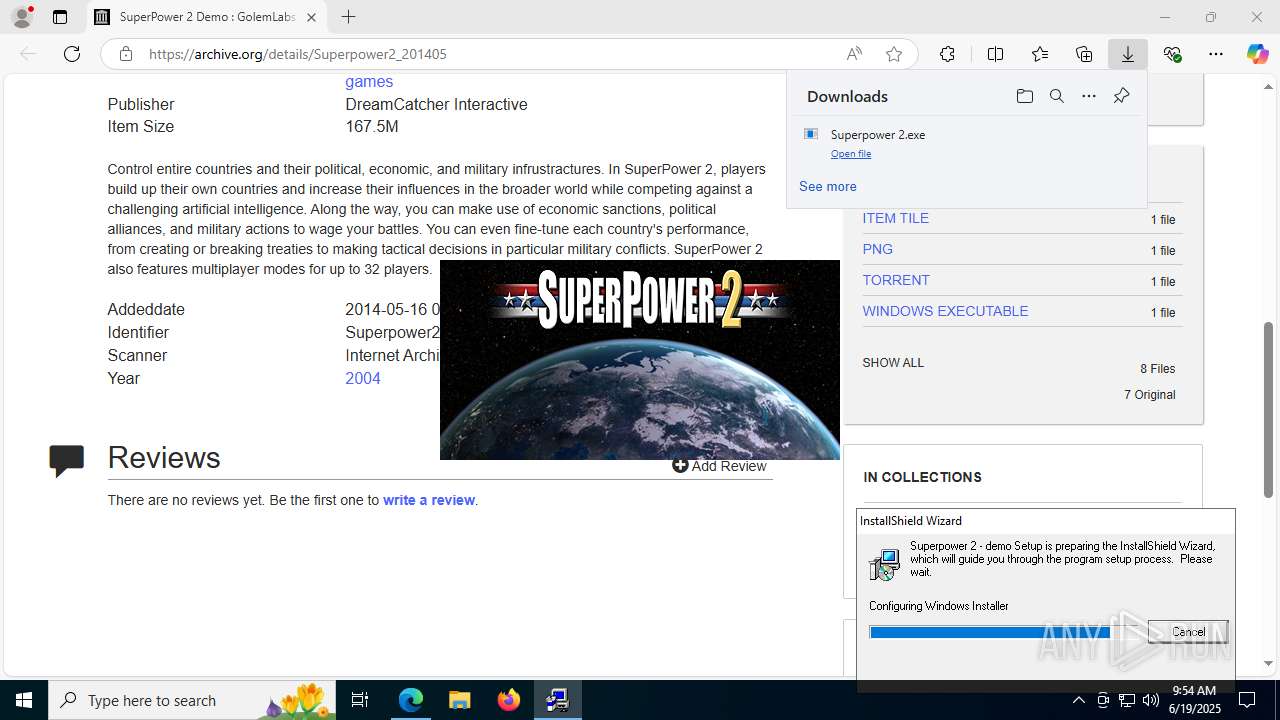Viewport: 1280px width, 720px height.
Task: Open network status tray icon
Action: click(1126, 700)
